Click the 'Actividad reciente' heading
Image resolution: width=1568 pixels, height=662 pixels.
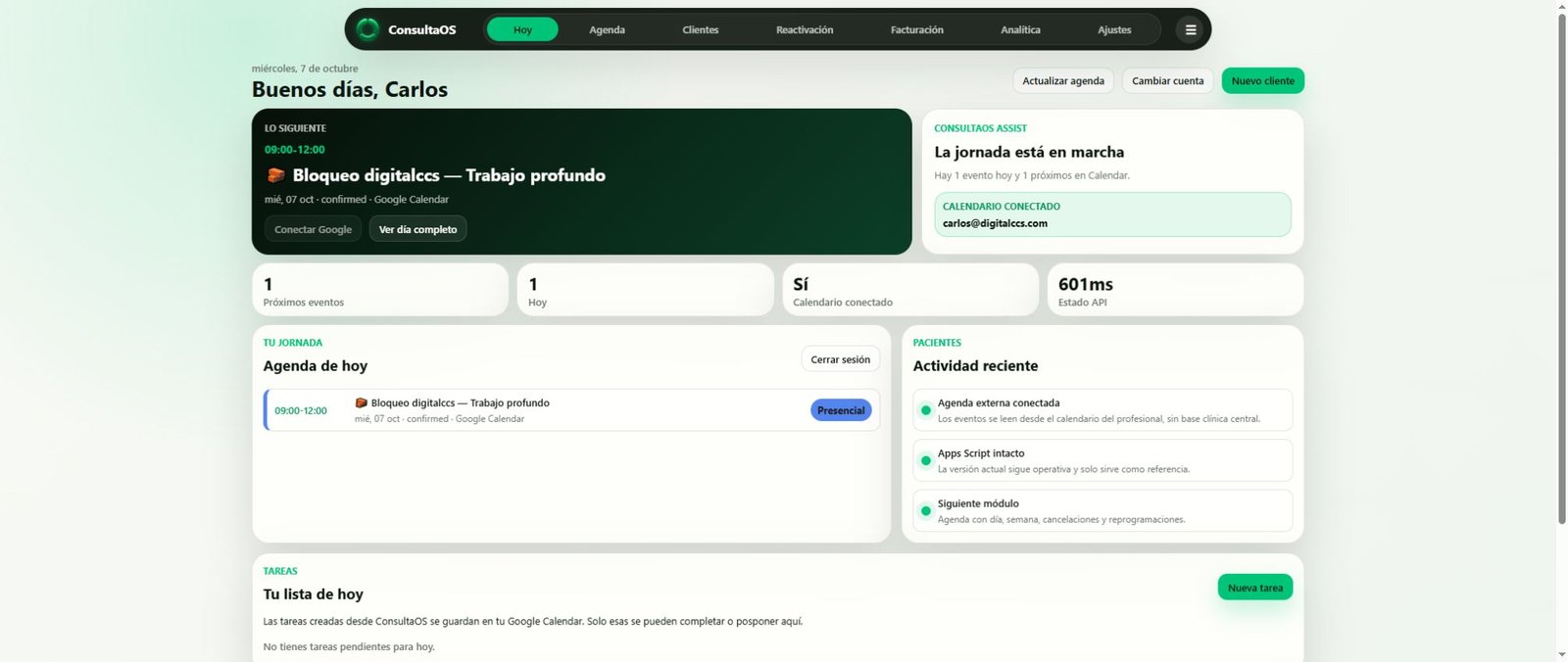click(x=975, y=365)
